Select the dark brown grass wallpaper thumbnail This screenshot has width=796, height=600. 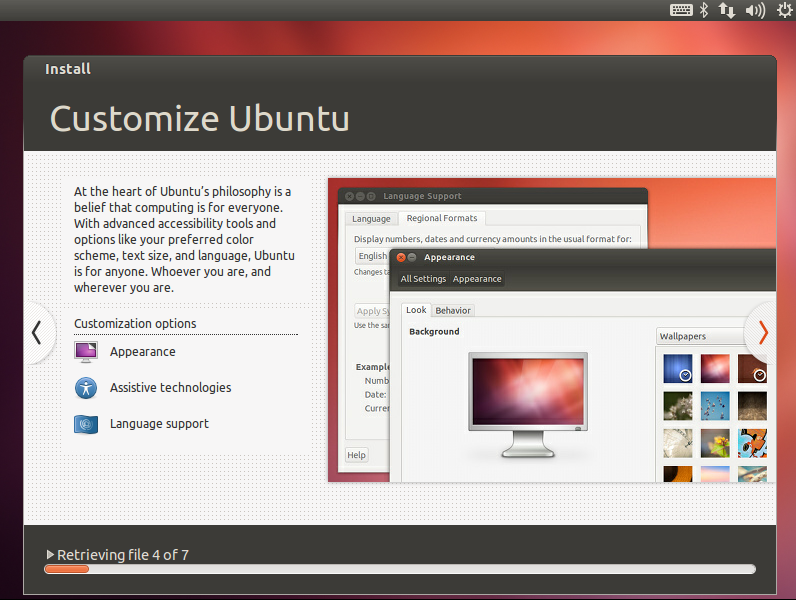pyautogui.click(x=752, y=406)
